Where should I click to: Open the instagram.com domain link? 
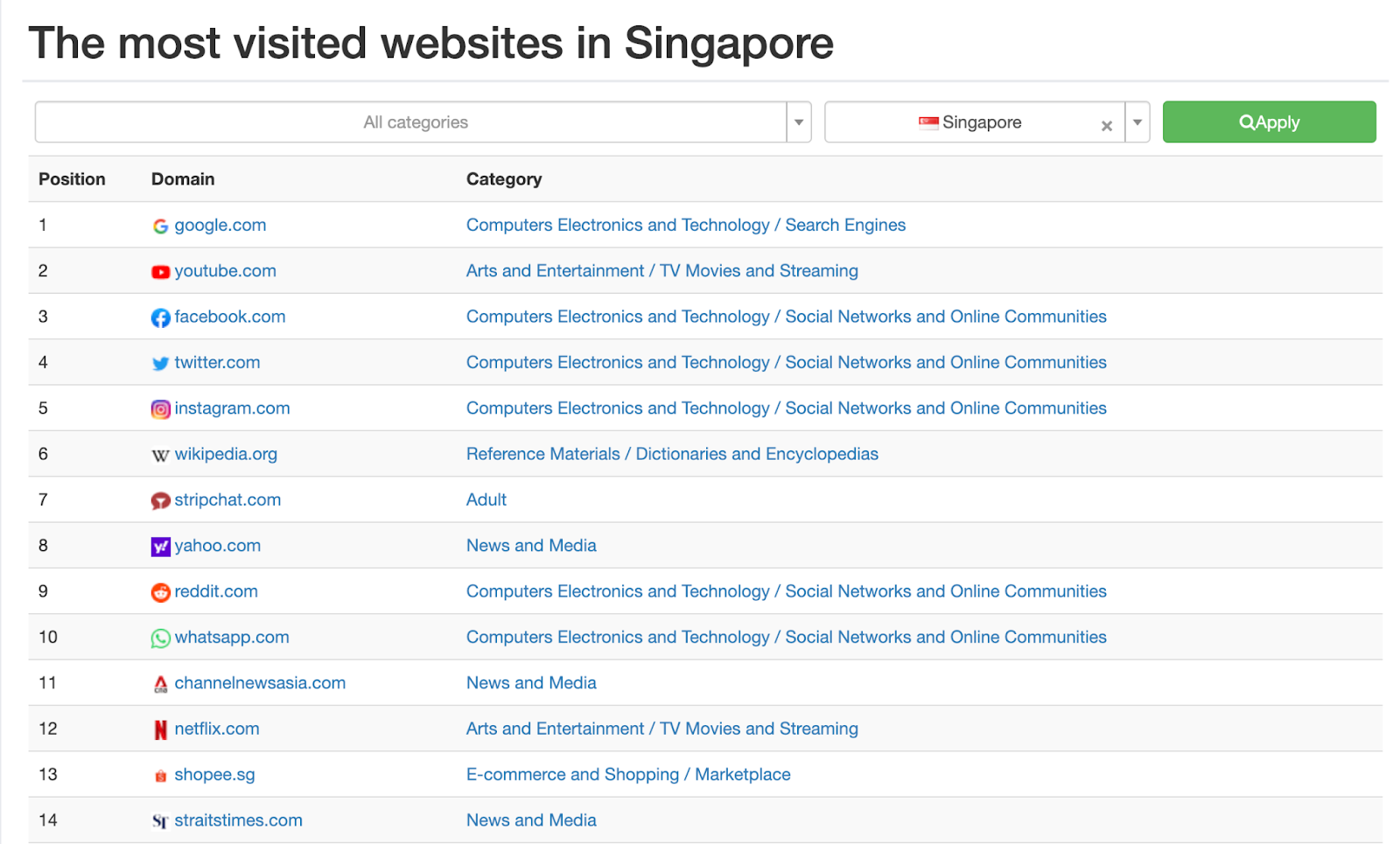tap(232, 408)
